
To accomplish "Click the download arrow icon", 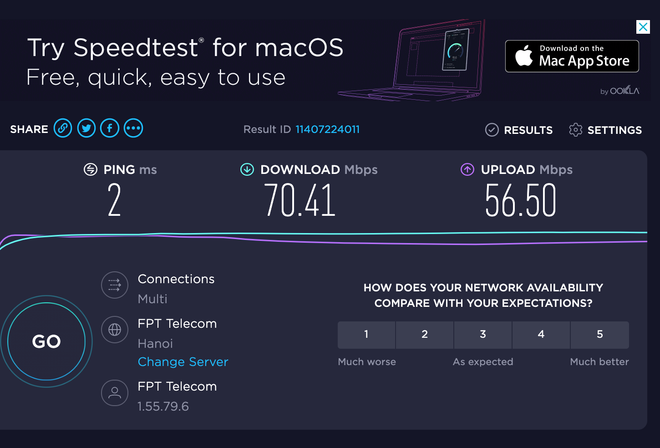I will (x=246, y=170).
